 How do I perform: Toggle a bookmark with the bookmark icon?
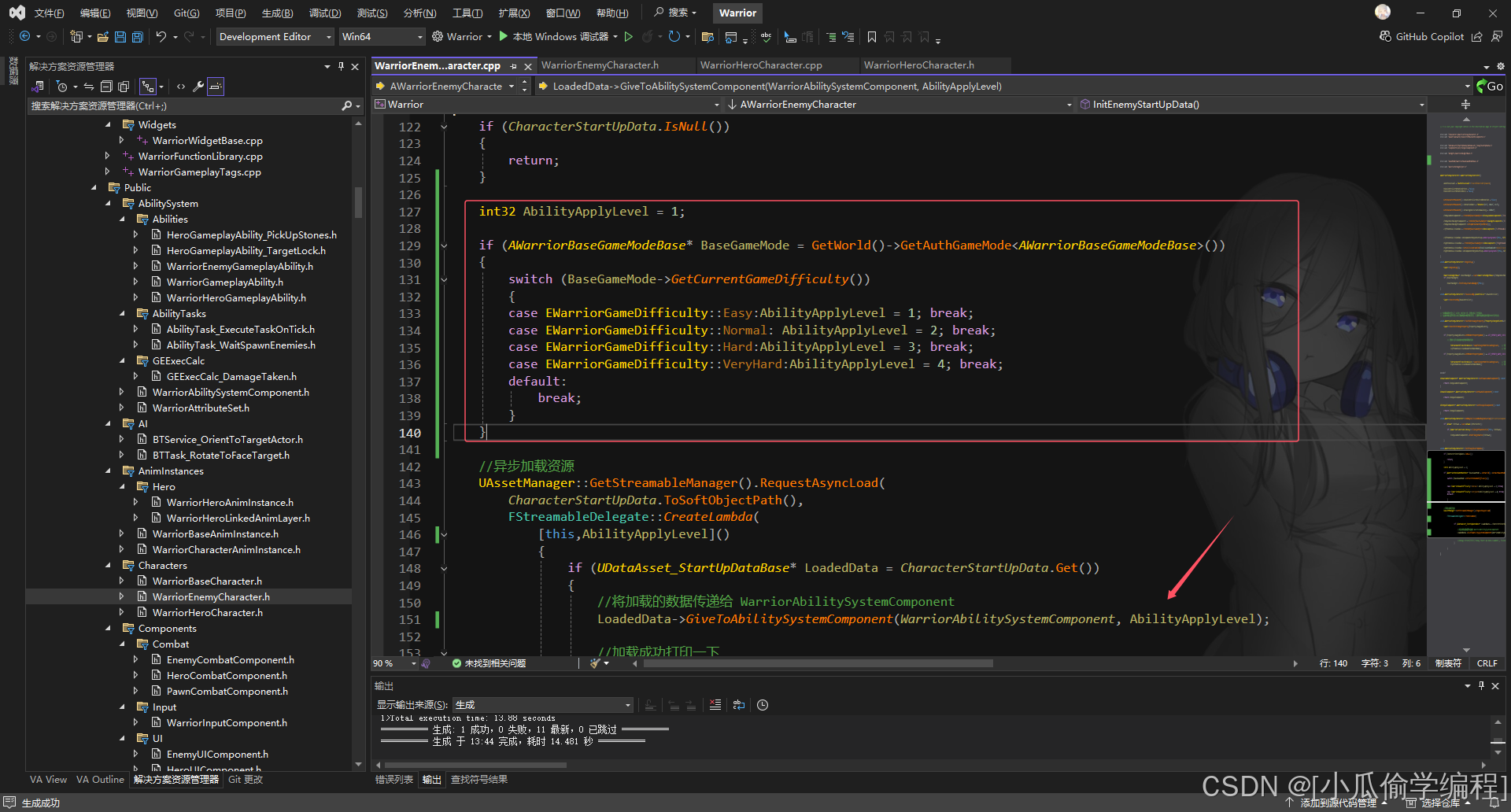point(871,37)
